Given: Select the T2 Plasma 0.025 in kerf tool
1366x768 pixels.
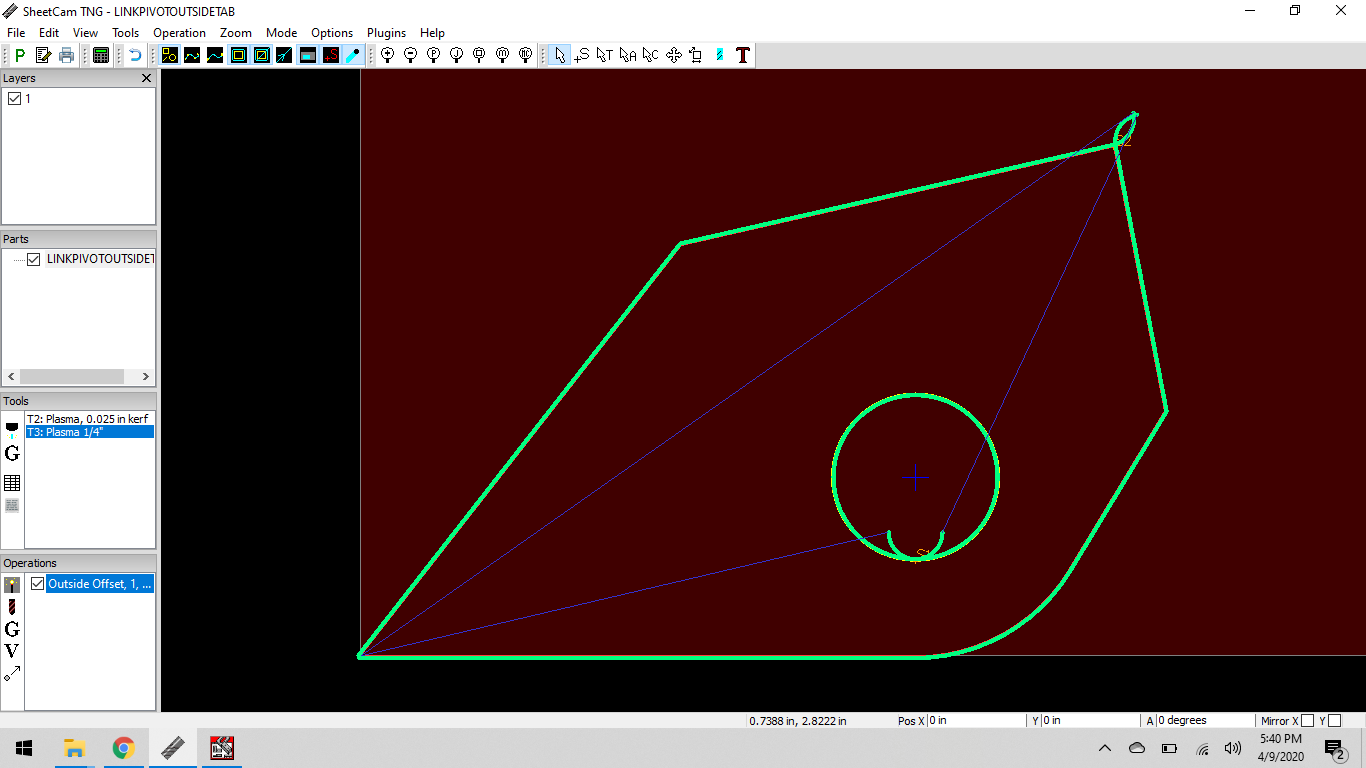Looking at the screenshot, I should pos(90,419).
